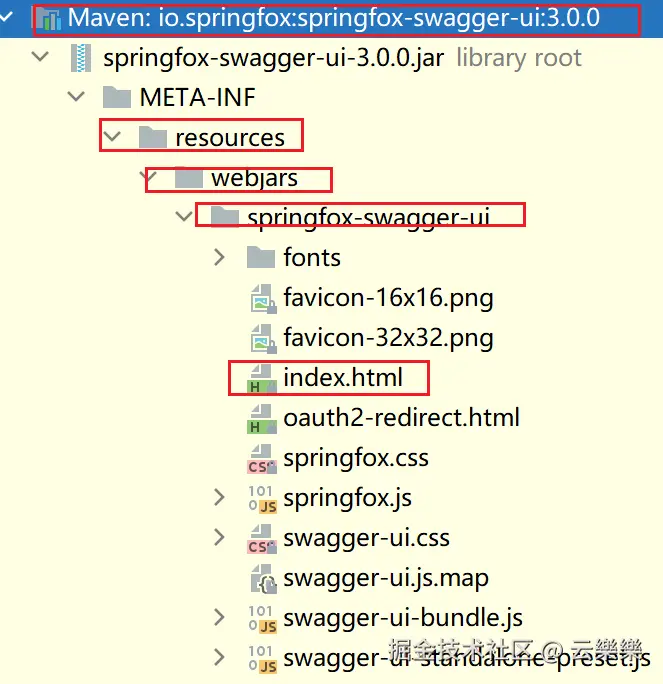The height and width of the screenshot is (684, 663).
Task: Collapse the springfox-swagger-ui-3.0.0.jar node
Action: pos(40,57)
